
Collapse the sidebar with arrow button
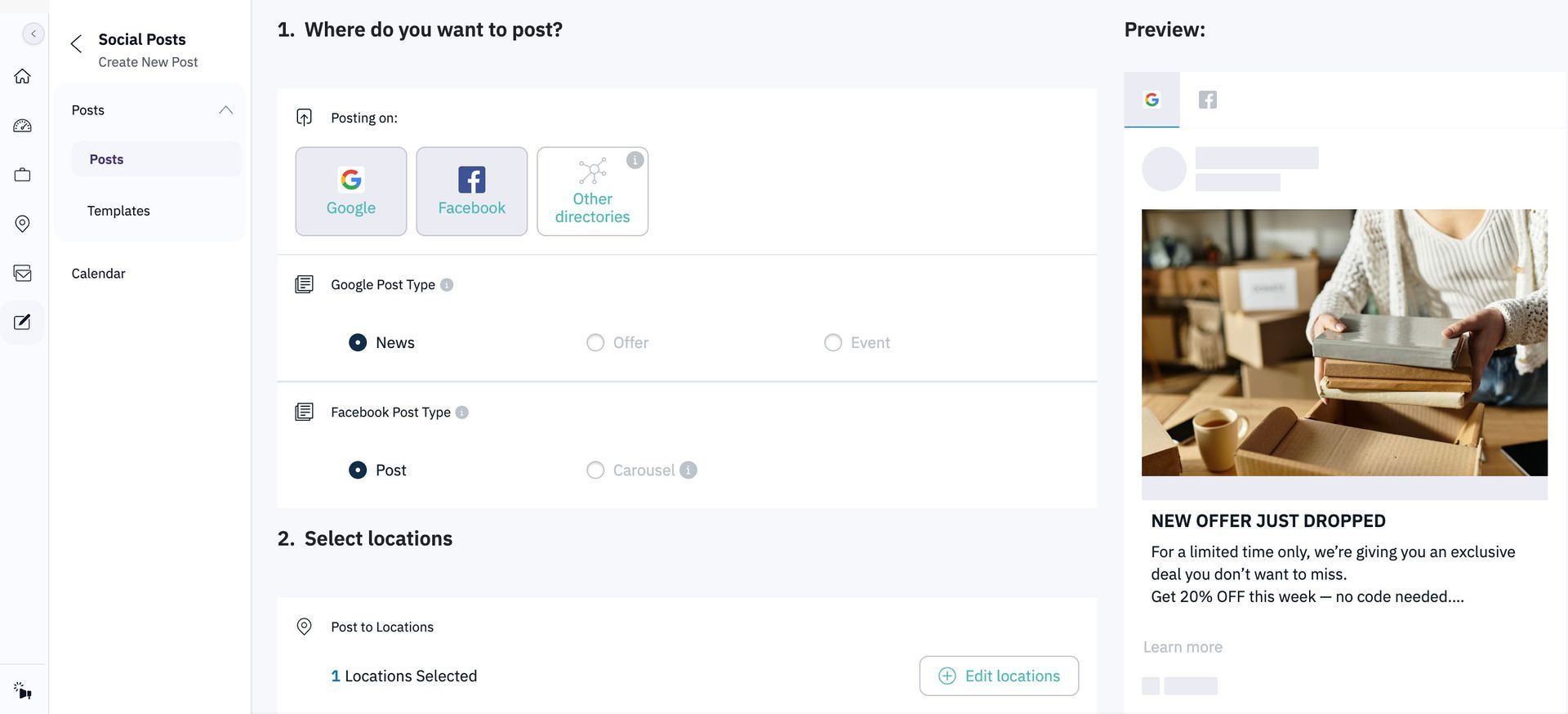pos(33,33)
